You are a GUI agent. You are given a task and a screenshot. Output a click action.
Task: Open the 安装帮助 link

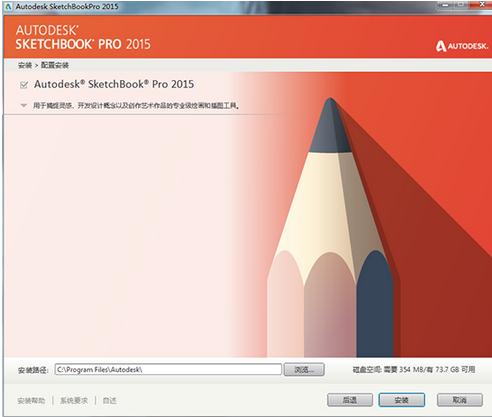click(x=31, y=400)
